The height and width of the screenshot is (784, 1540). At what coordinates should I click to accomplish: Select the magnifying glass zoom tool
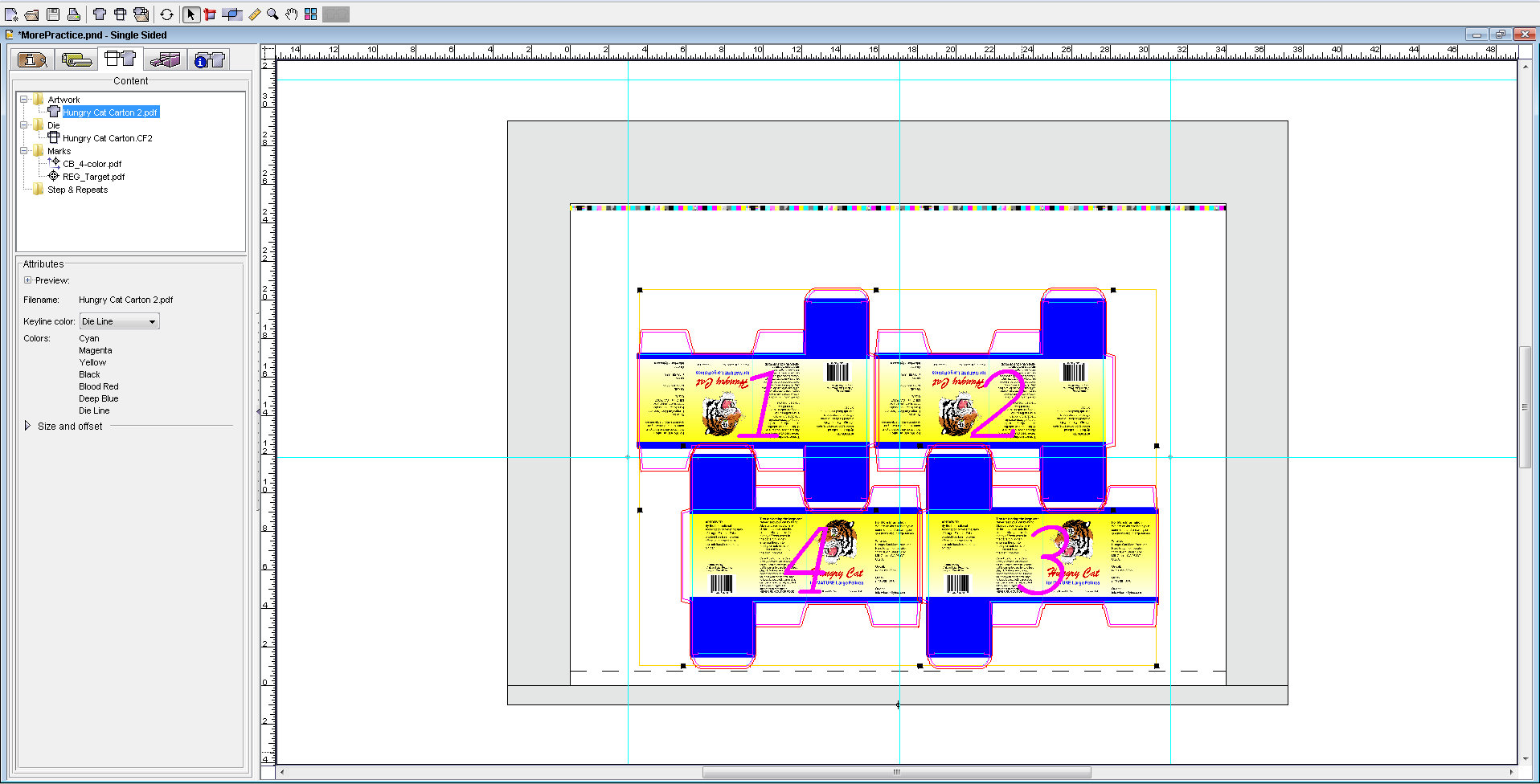coord(273,14)
